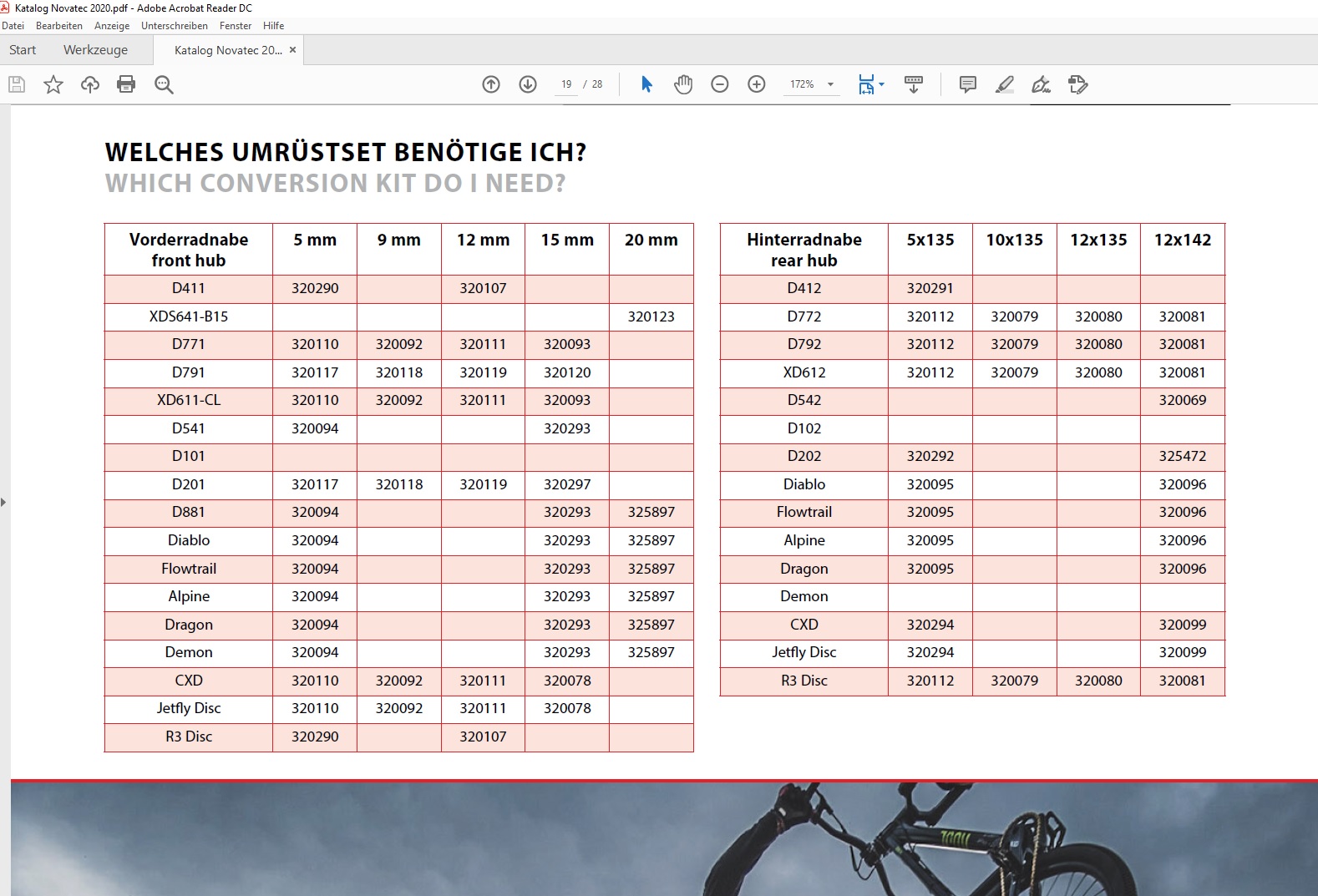Go to previous page with the up arrow
The width and height of the screenshot is (1318, 896).
(491, 84)
